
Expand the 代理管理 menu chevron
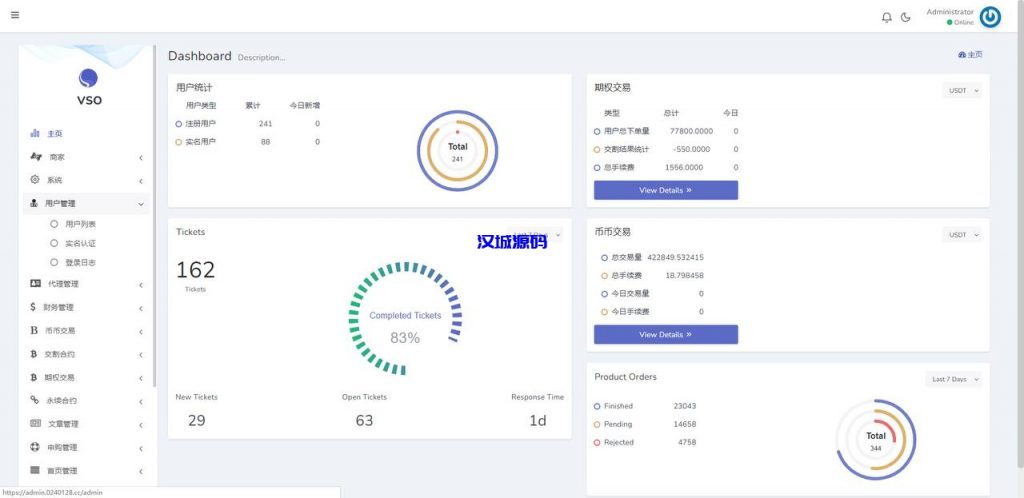pos(141,285)
